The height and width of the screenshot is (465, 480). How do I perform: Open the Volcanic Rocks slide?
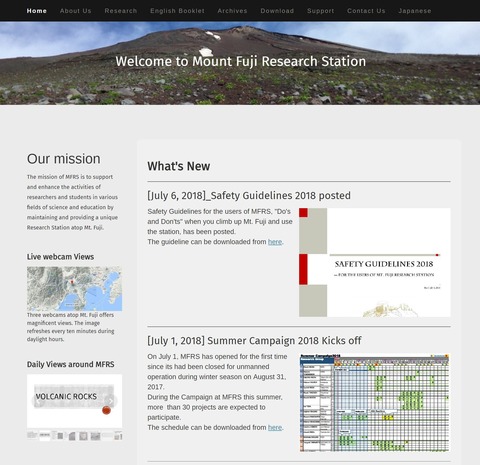click(74, 401)
